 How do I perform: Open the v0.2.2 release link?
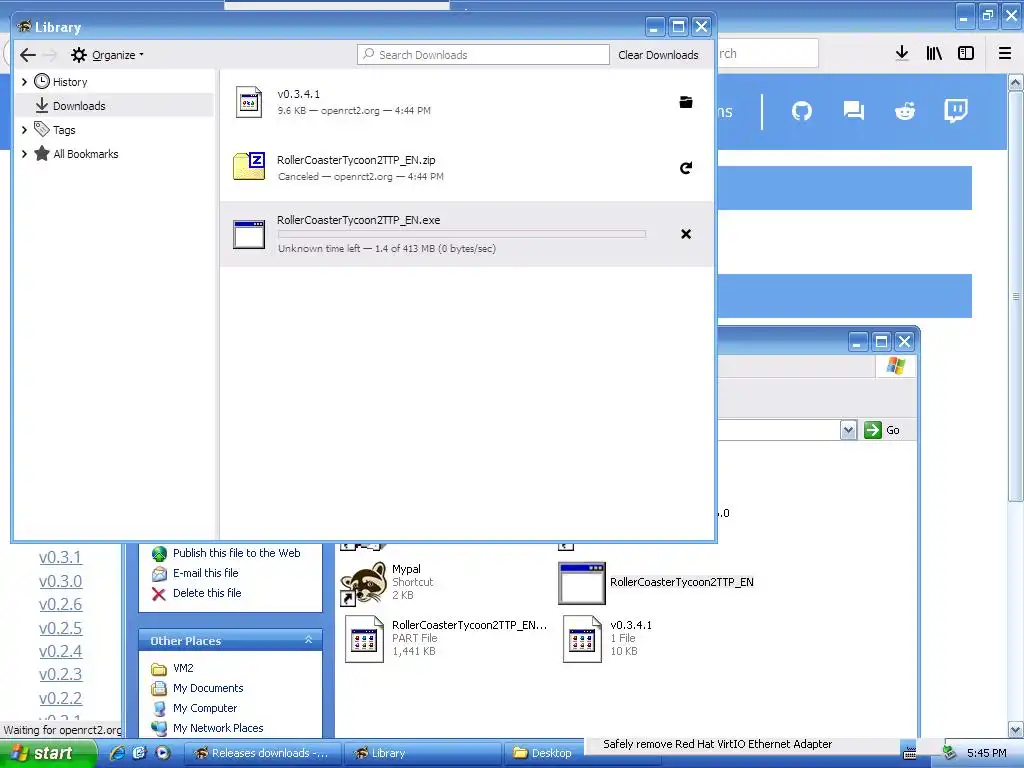pyautogui.click(x=60, y=698)
